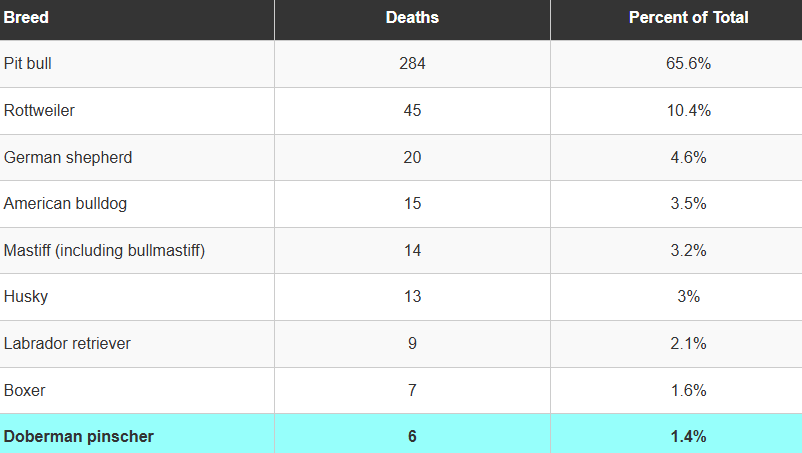The height and width of the screenshot is (453, 802).
Task: Click the Deaths column header
Action: click(412, 18)
